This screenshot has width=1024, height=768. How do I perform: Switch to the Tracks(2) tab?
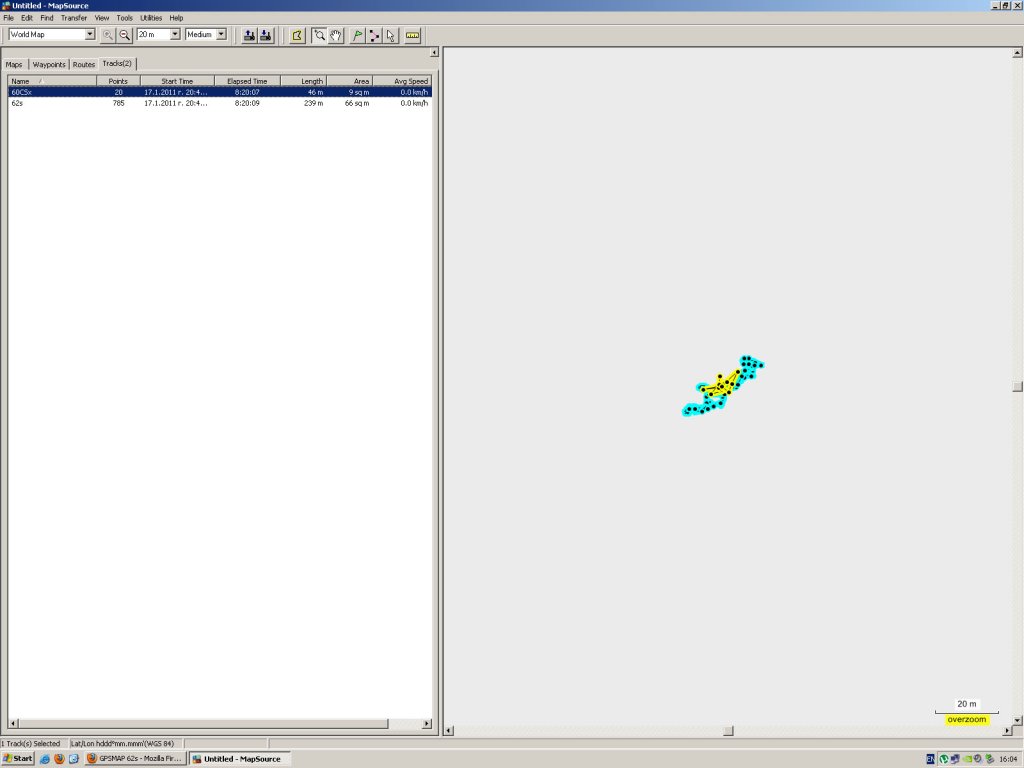click(118, 63)
